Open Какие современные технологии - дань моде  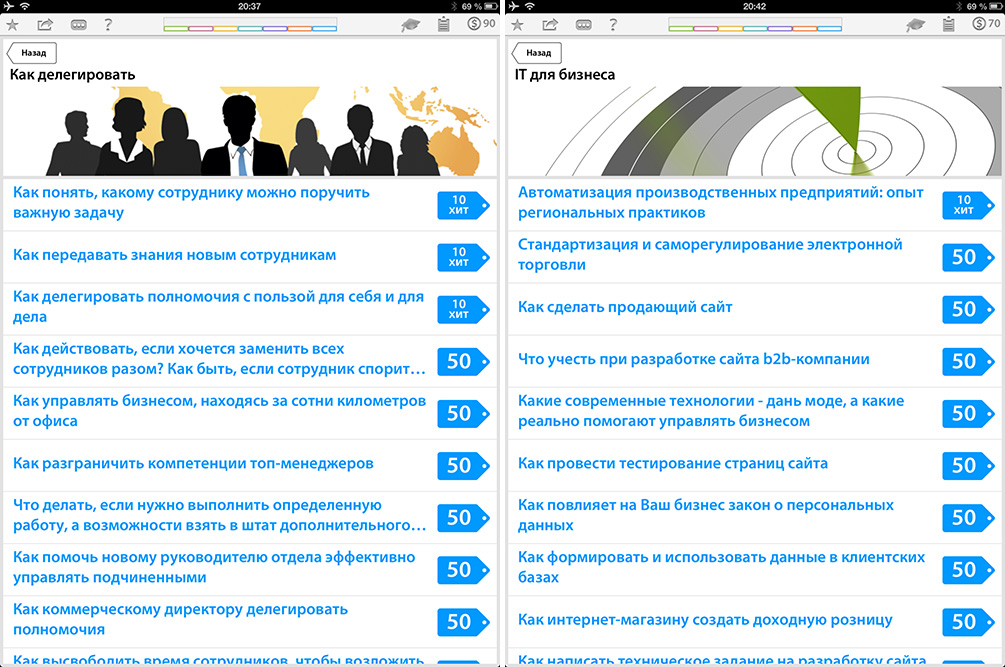coord(755,413)
